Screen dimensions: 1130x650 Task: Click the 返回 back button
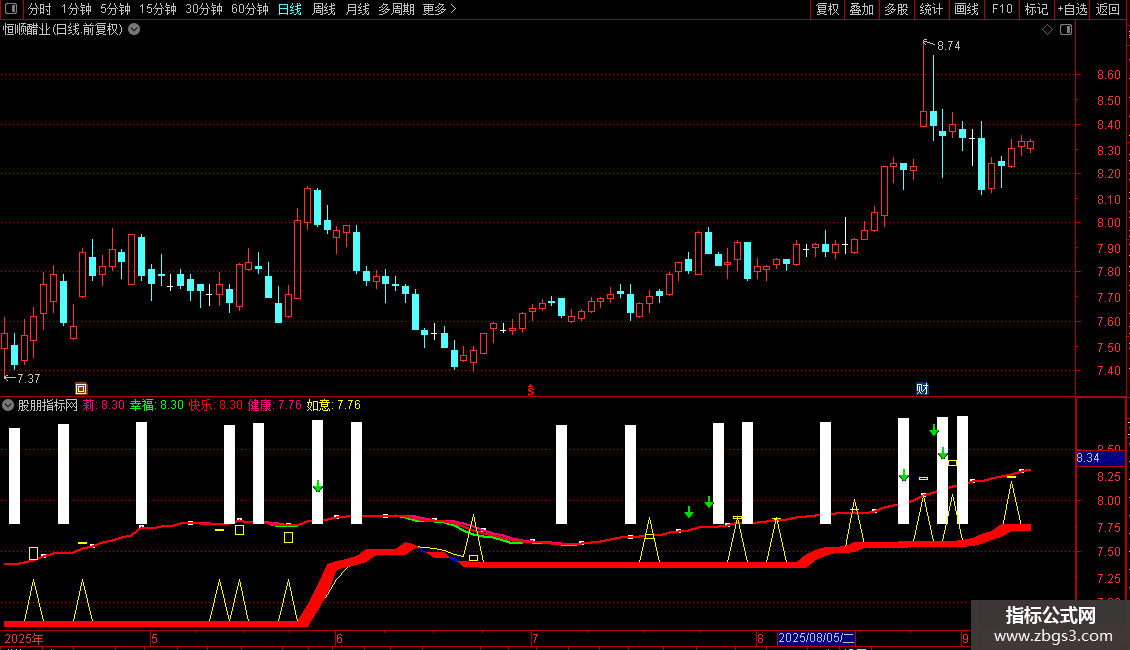click(x=1108, y=9)
